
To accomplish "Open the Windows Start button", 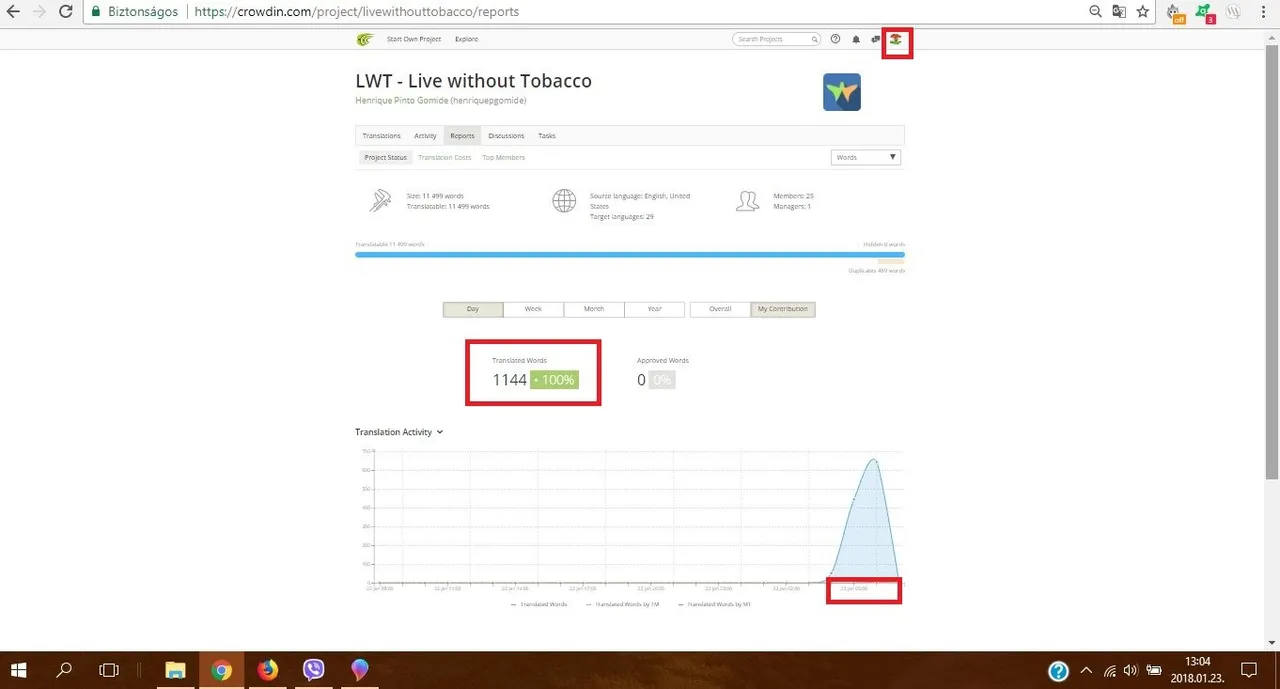I will point(18,670).
